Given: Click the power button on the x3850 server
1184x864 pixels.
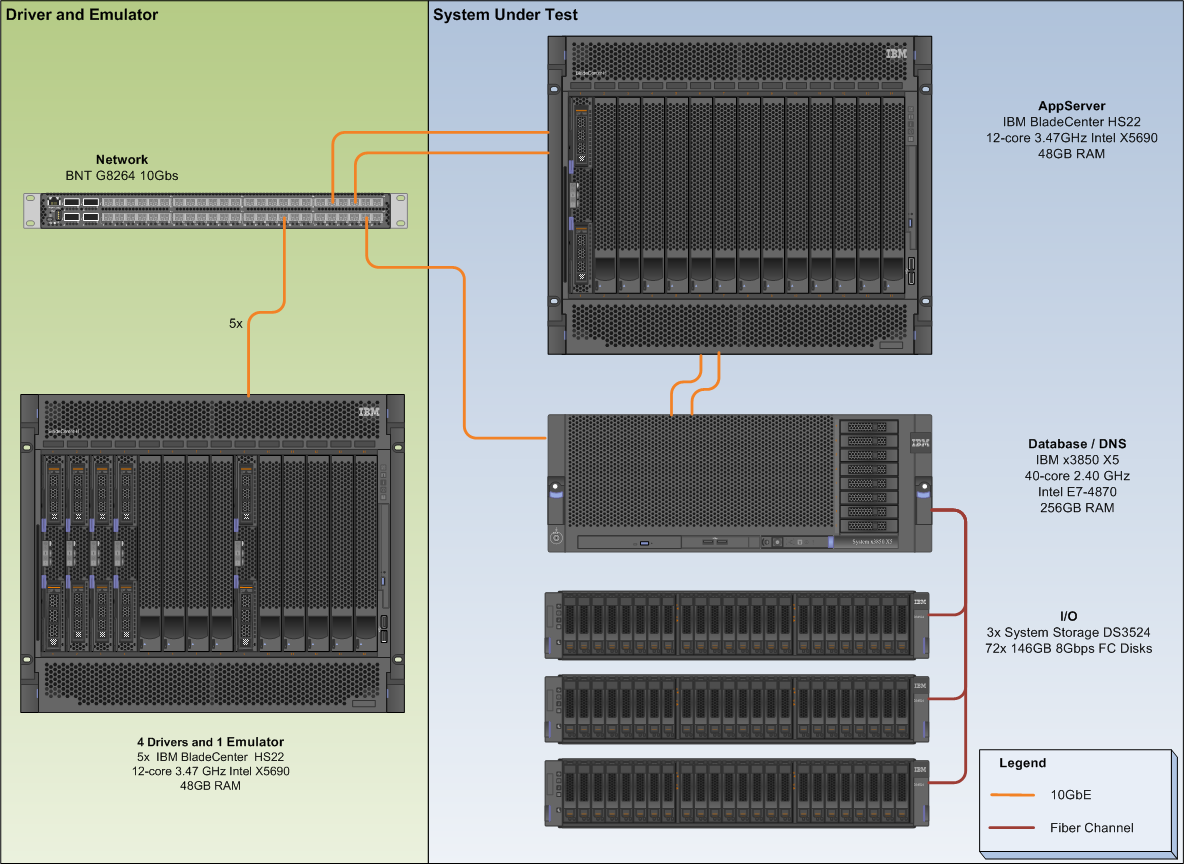Looking at the screenshot, I should (556, 538).
